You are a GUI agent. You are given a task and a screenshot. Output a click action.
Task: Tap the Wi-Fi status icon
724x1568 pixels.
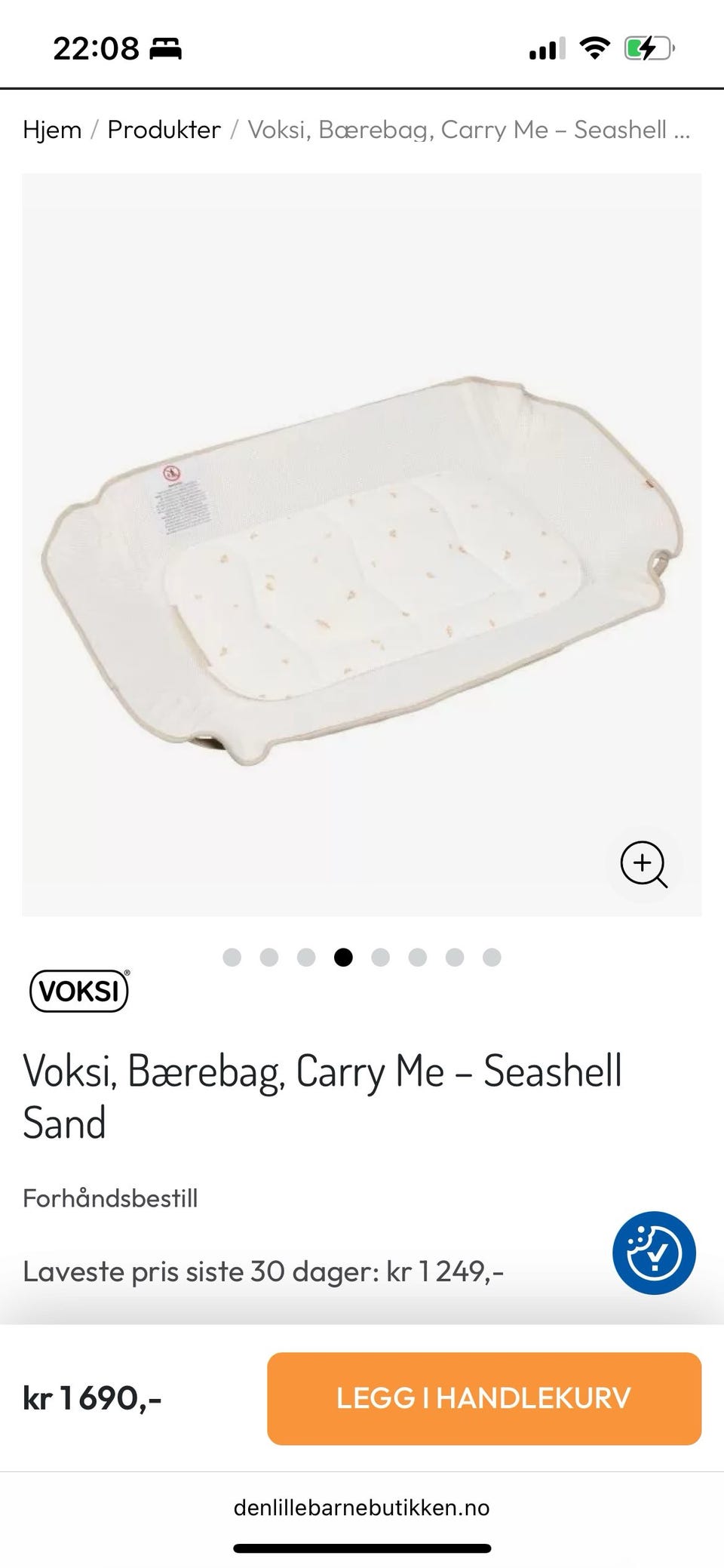point(595,49)
